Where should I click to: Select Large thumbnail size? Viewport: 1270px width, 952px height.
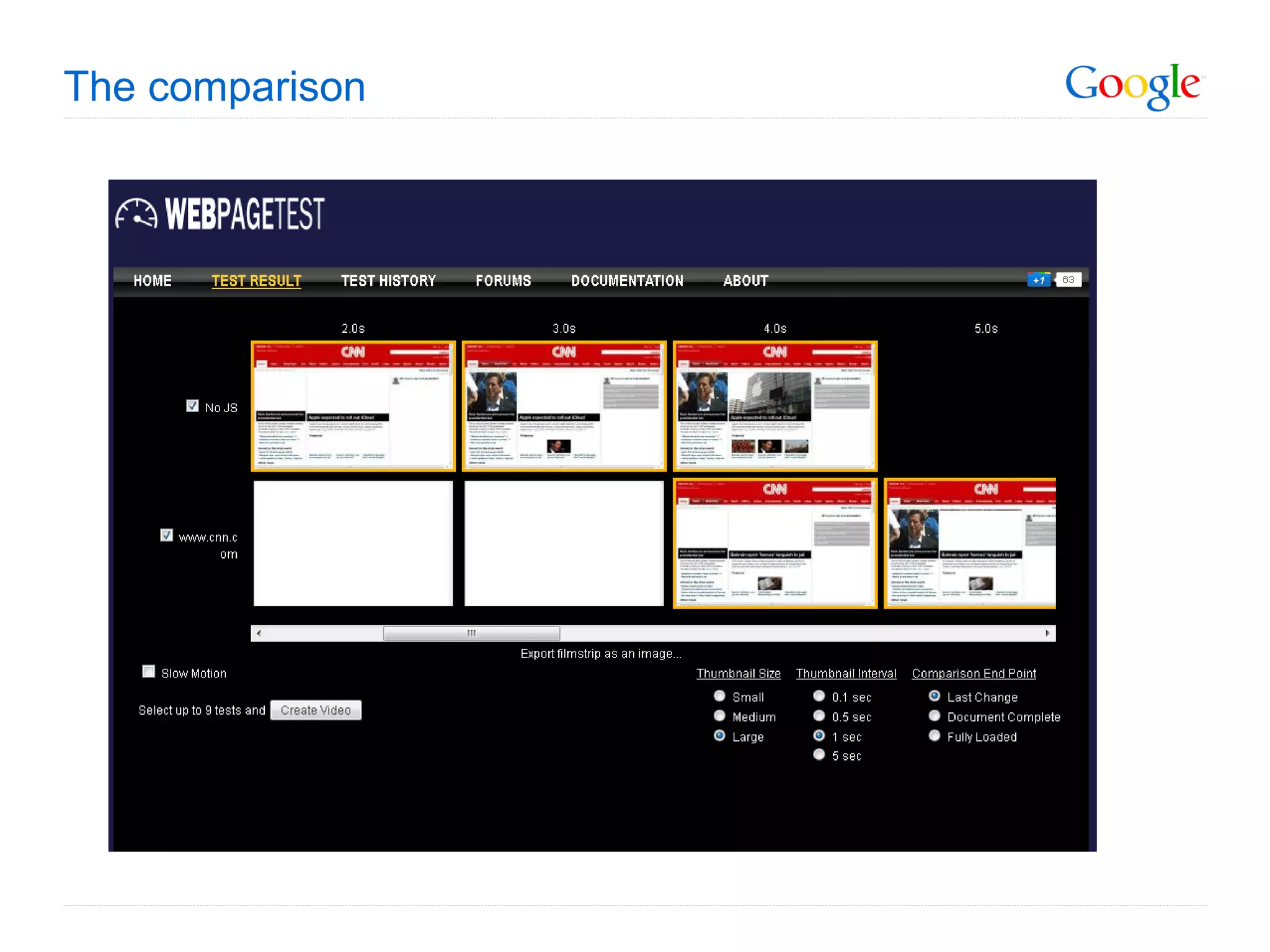tap(719, 735)
